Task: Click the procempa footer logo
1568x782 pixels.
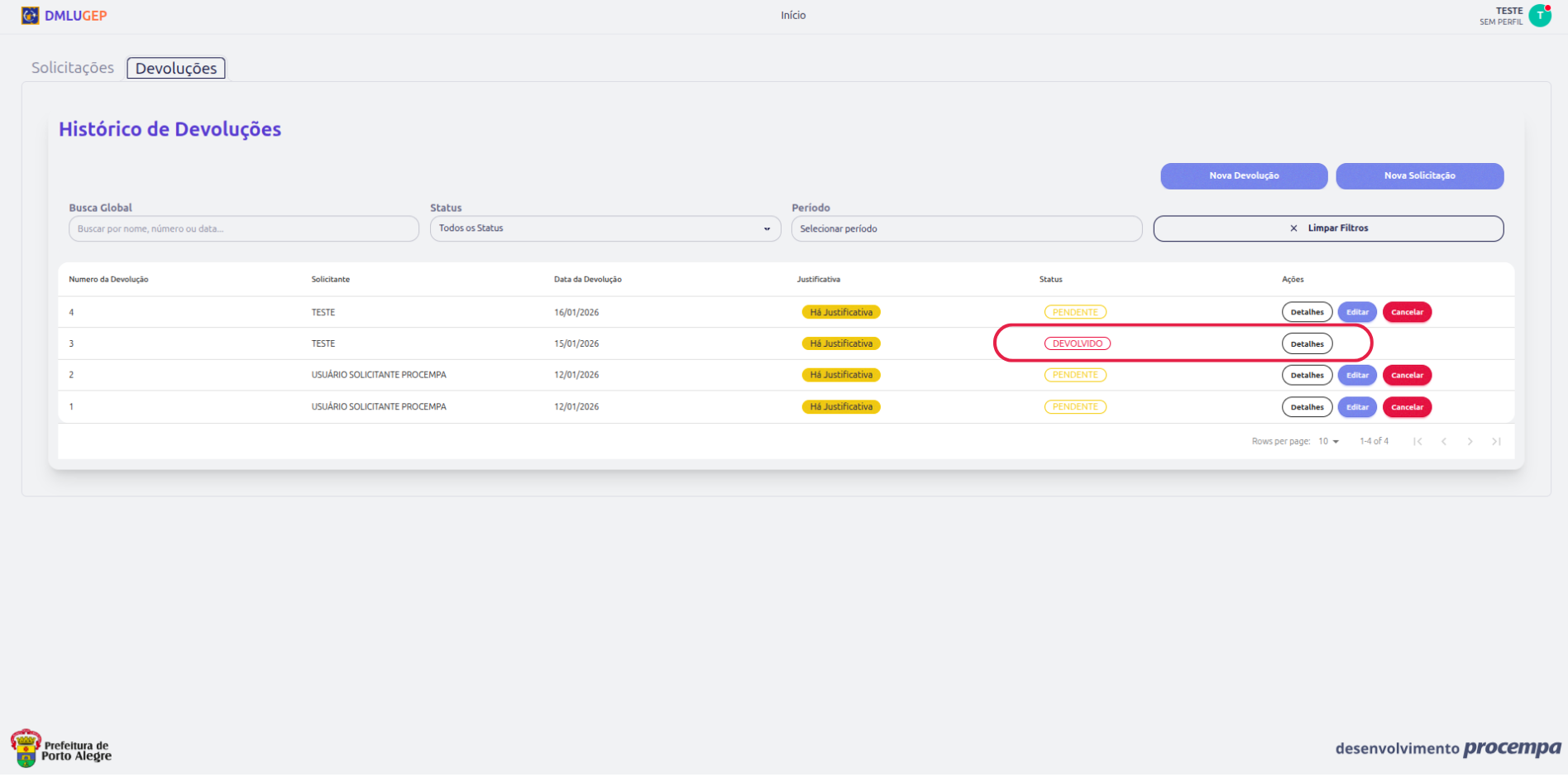Action: [x=1511, y=748]
